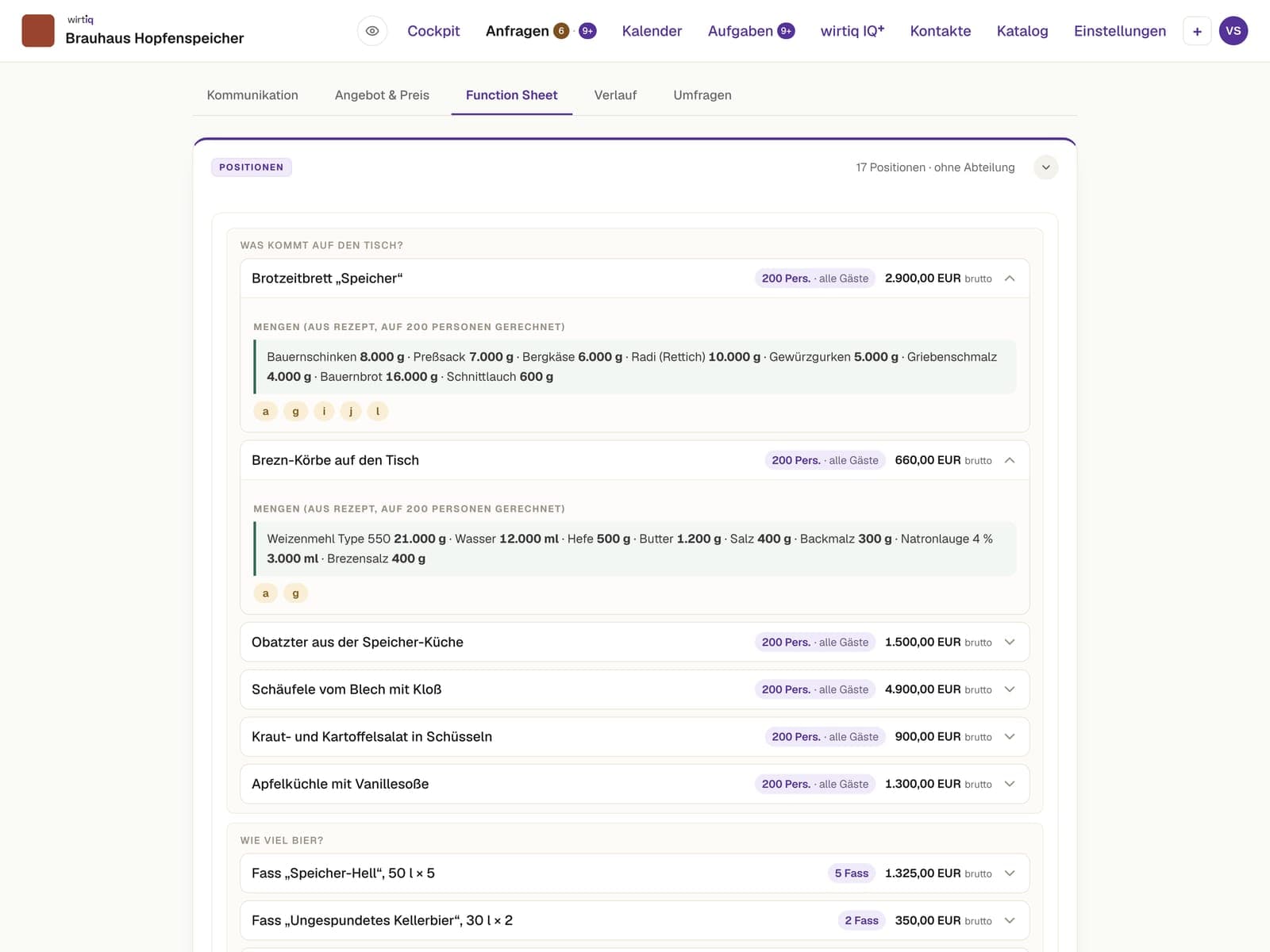Screen dimensions: 1270x952
Task: Click allergen badge 'a' under Brezn-Körbe
Action: [x=266, y=593]
